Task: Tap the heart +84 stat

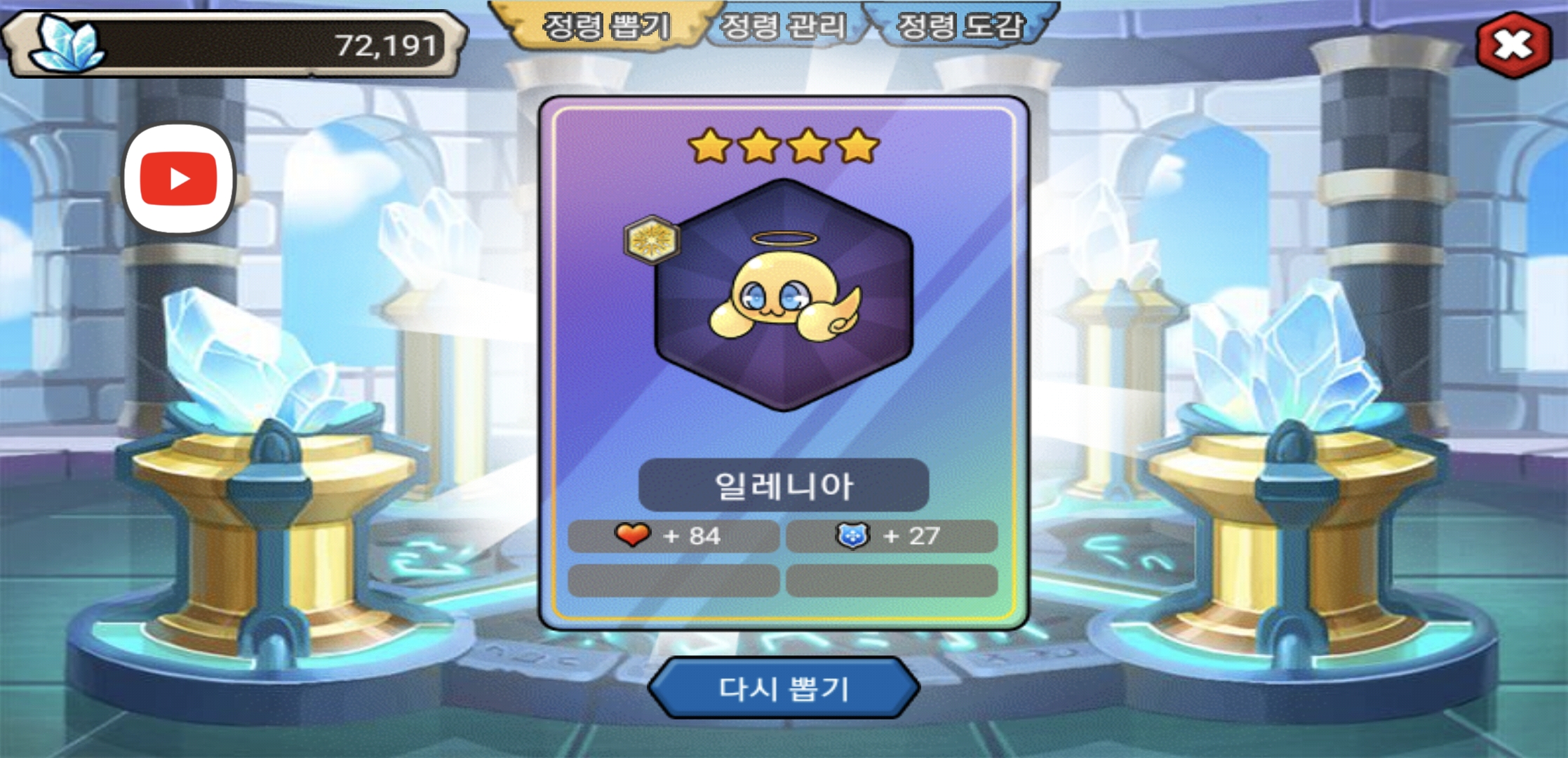Action: 674,536
